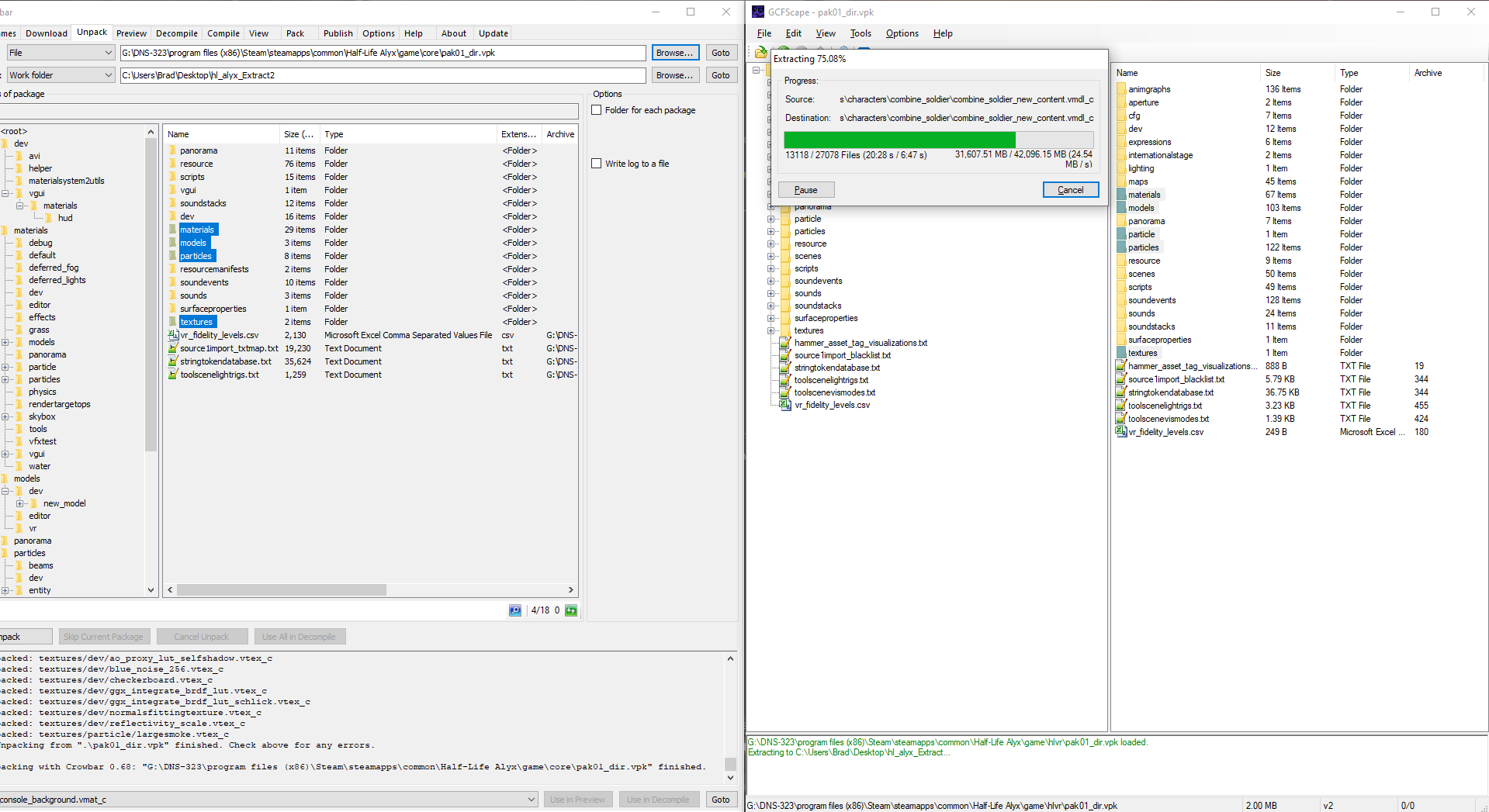The height and width of the screenshot is (812, 1489).
Task: Switch to the Decompile tab in Crowbar
Action: [177, 33]
